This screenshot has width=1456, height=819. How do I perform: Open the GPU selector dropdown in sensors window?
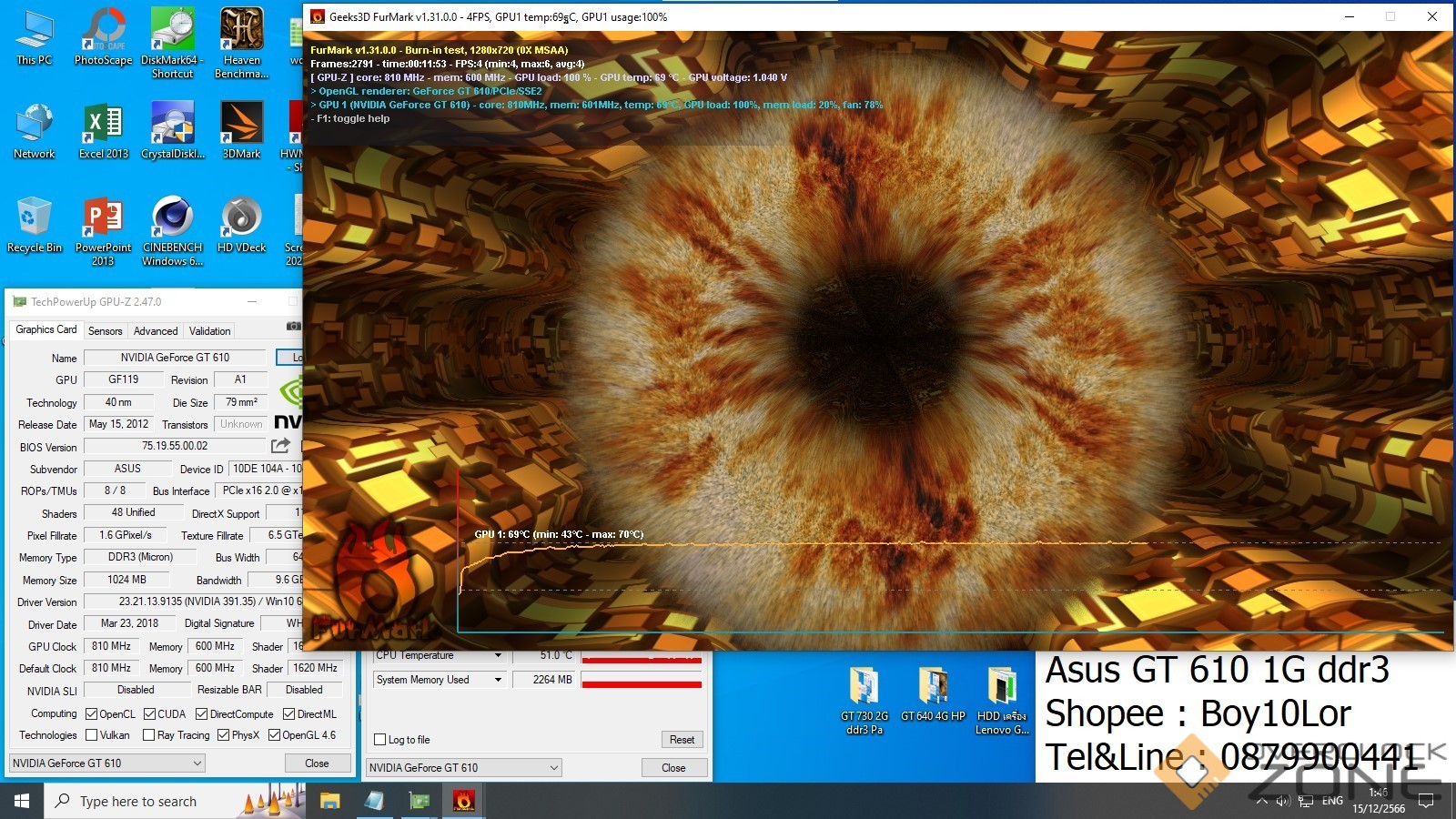point(464,768)
